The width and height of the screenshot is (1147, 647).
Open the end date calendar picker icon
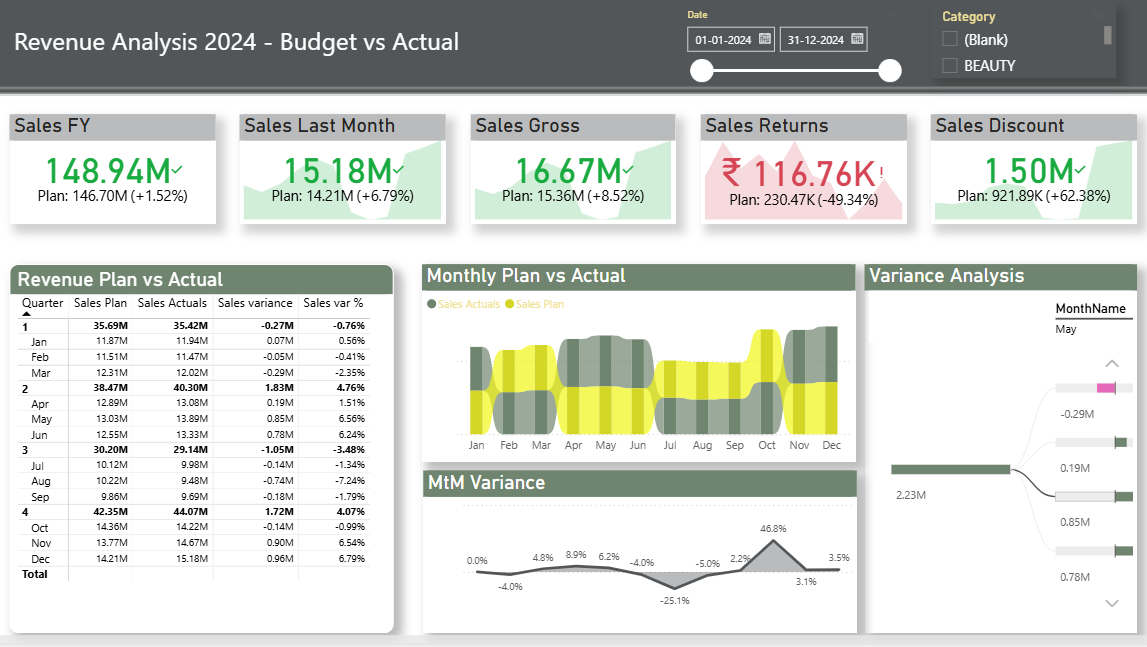click(x=856, y=39)
